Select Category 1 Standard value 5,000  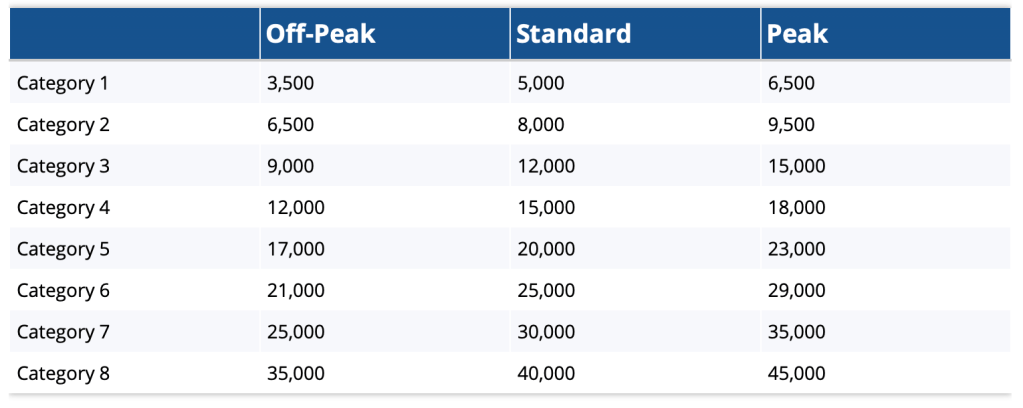pos(541,83)
